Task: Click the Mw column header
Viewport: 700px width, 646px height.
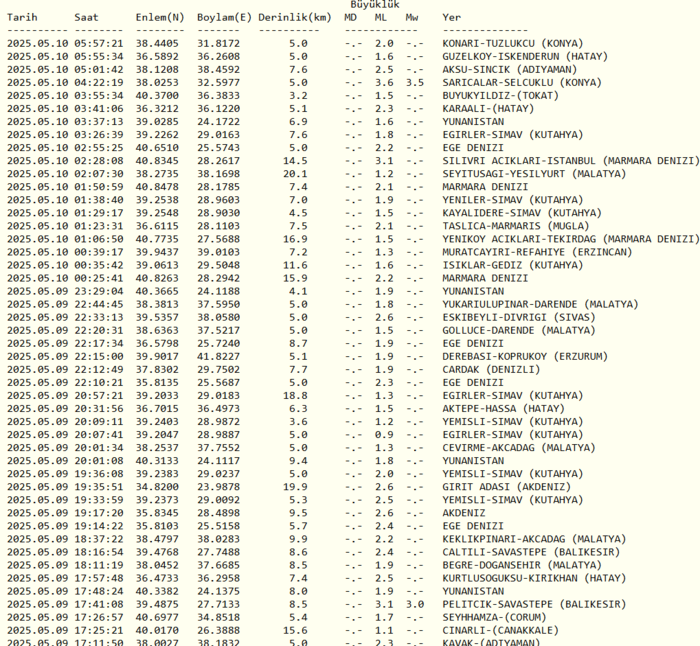Action: click(x=412, y=17)
